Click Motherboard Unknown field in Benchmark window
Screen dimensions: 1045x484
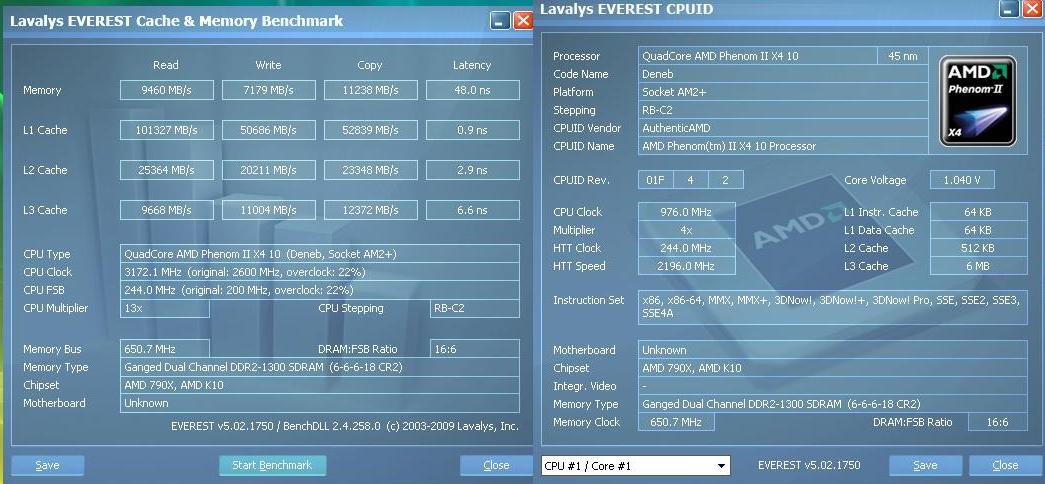tap(320, 403)
